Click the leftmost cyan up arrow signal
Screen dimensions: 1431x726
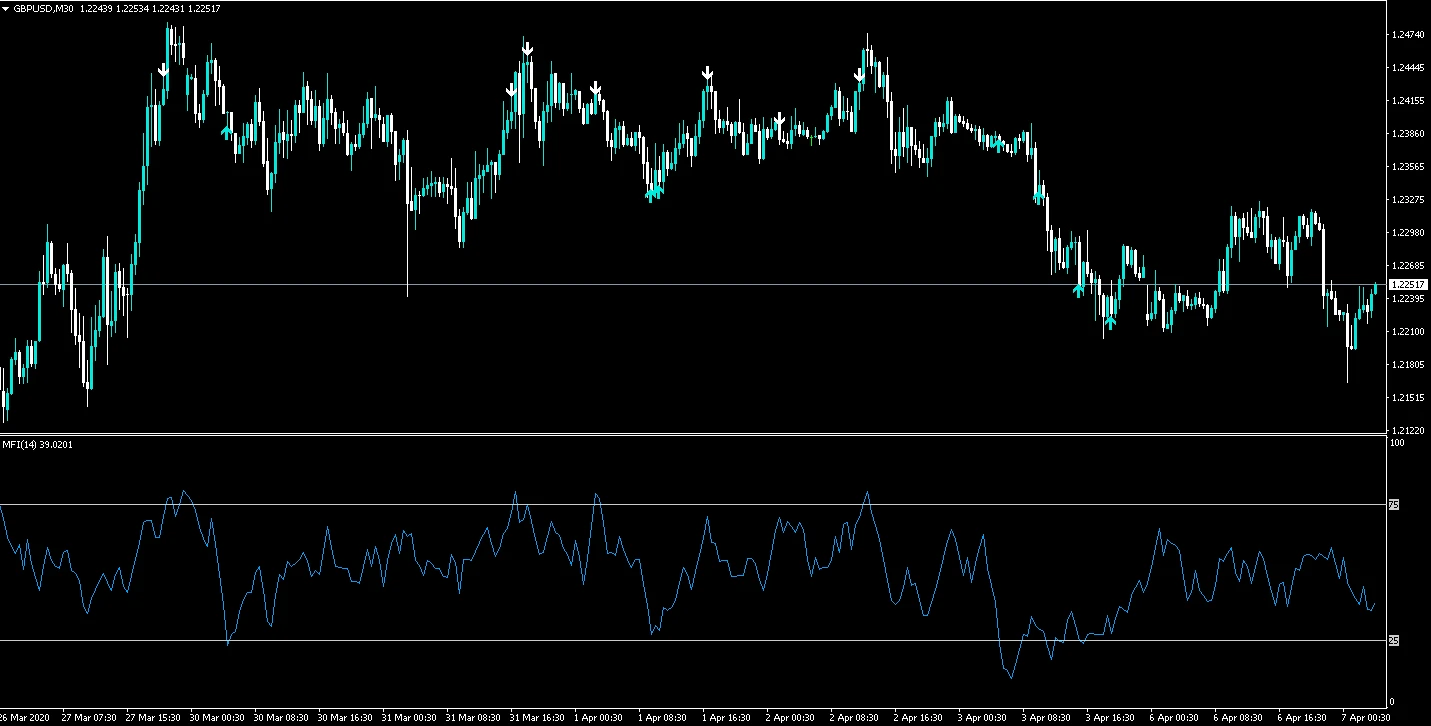coord(226,130)
